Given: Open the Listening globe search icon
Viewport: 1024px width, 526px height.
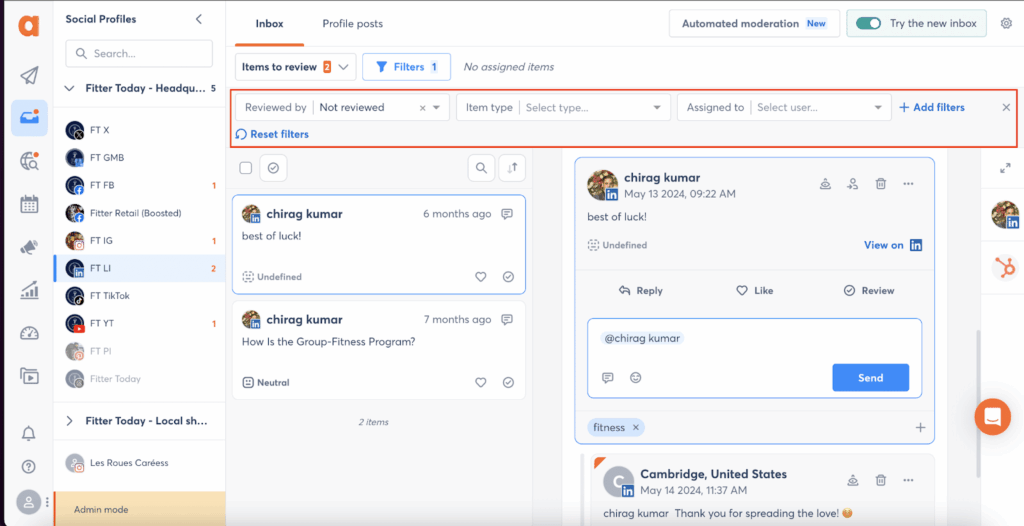Looking at the screenshot, I should tap(29, 161).
